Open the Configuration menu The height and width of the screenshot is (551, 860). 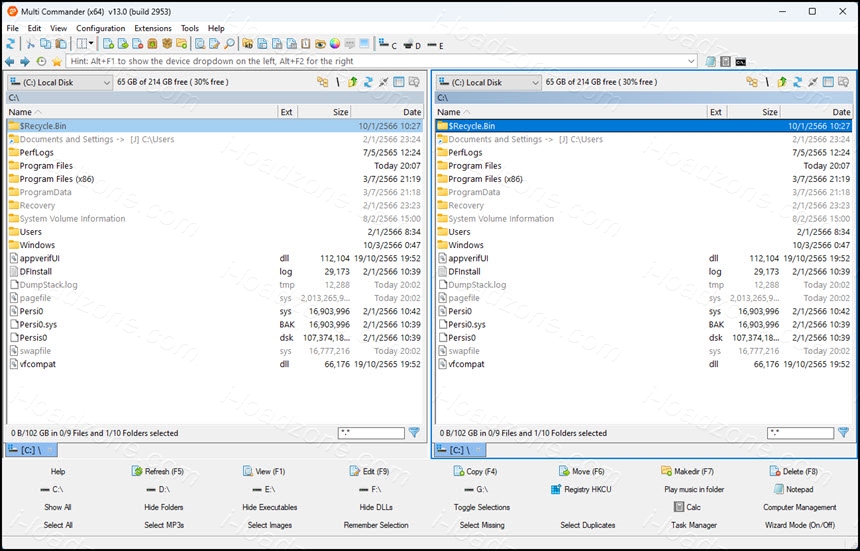pos(100,28)
